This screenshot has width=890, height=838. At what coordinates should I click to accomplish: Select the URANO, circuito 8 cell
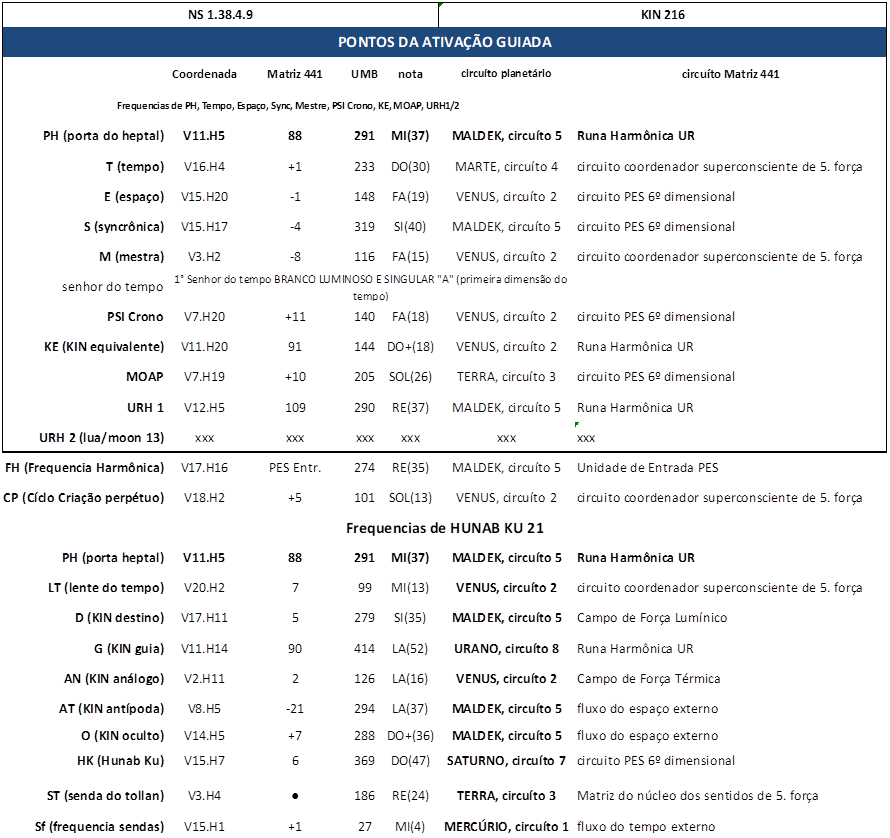click(506, 649)
